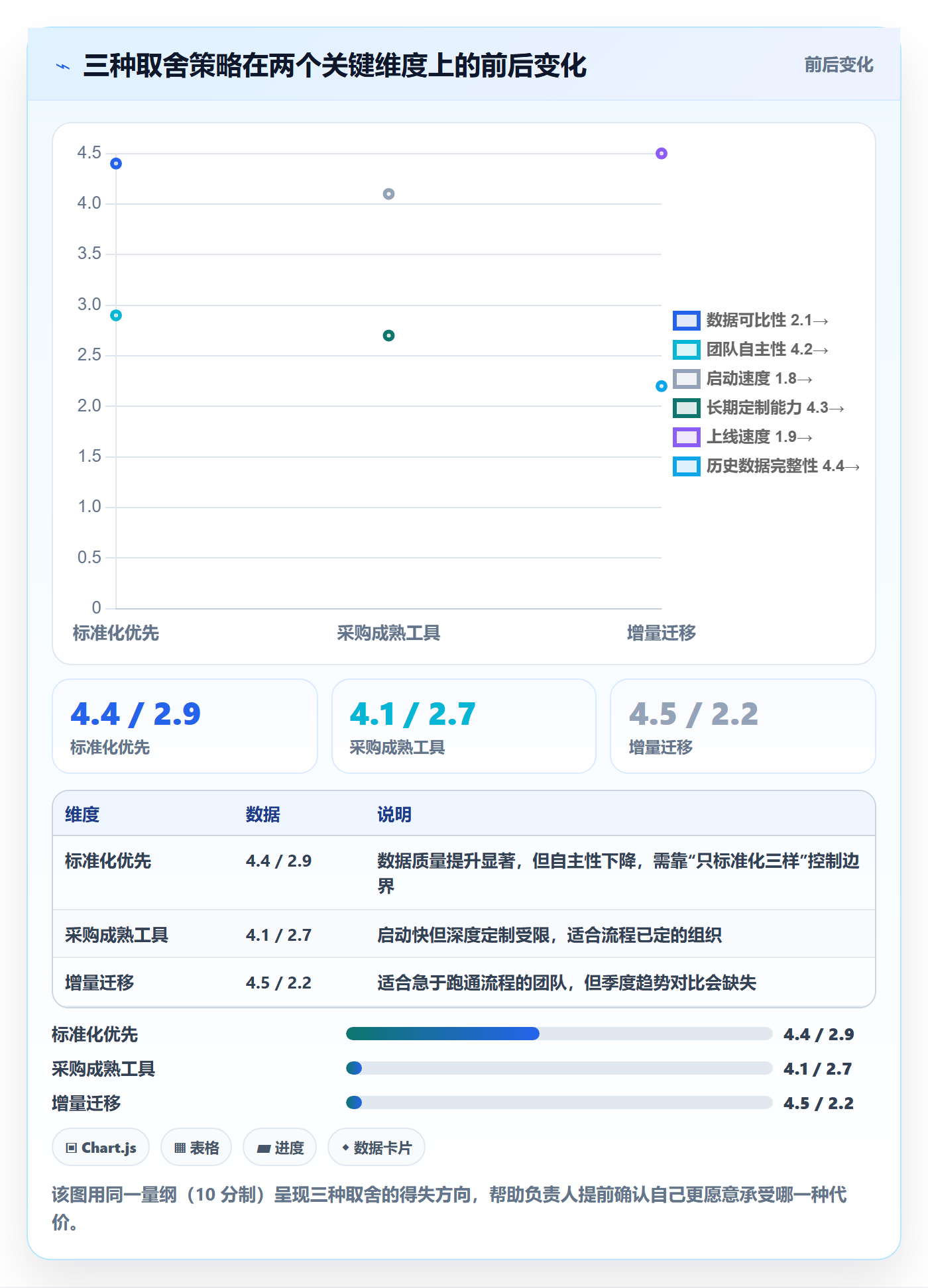The height and width of the screenshot is (1288, 928).
Task: Click the 前后变化 tag in the header
Action: [x=839, y=65]
